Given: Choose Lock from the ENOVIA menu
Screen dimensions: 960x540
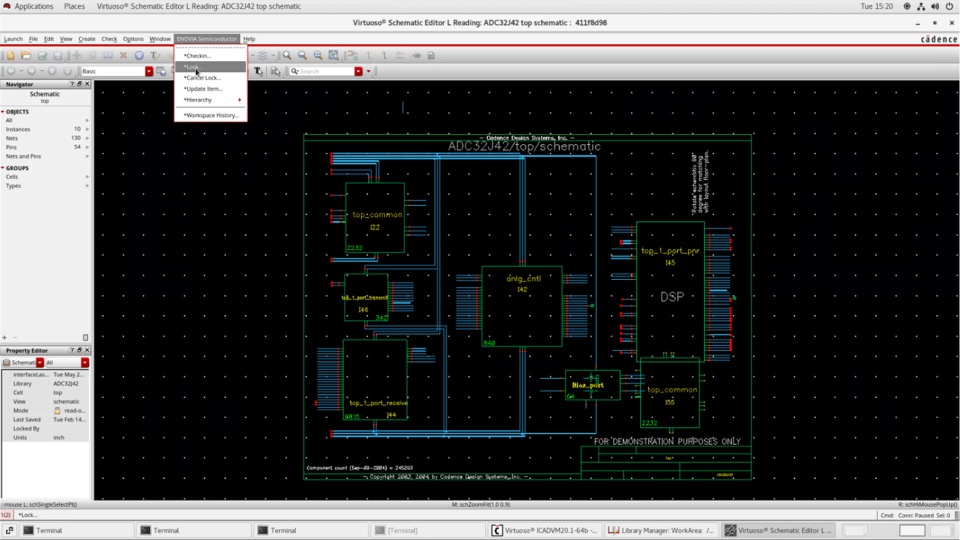Looking at the screenshot, I should click(x=211, y=67).
